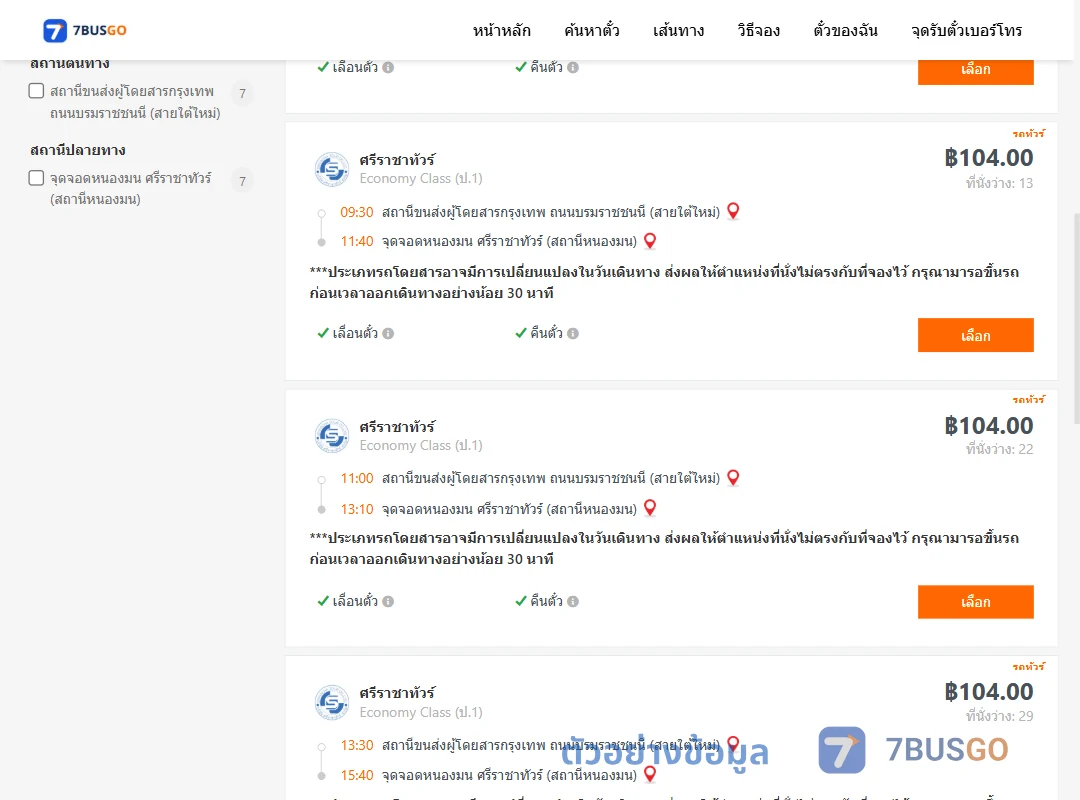Open ตั๋วของฉัน page
Screen dimensions: 1080x800
pyautogui.click(x=845, y=31)
